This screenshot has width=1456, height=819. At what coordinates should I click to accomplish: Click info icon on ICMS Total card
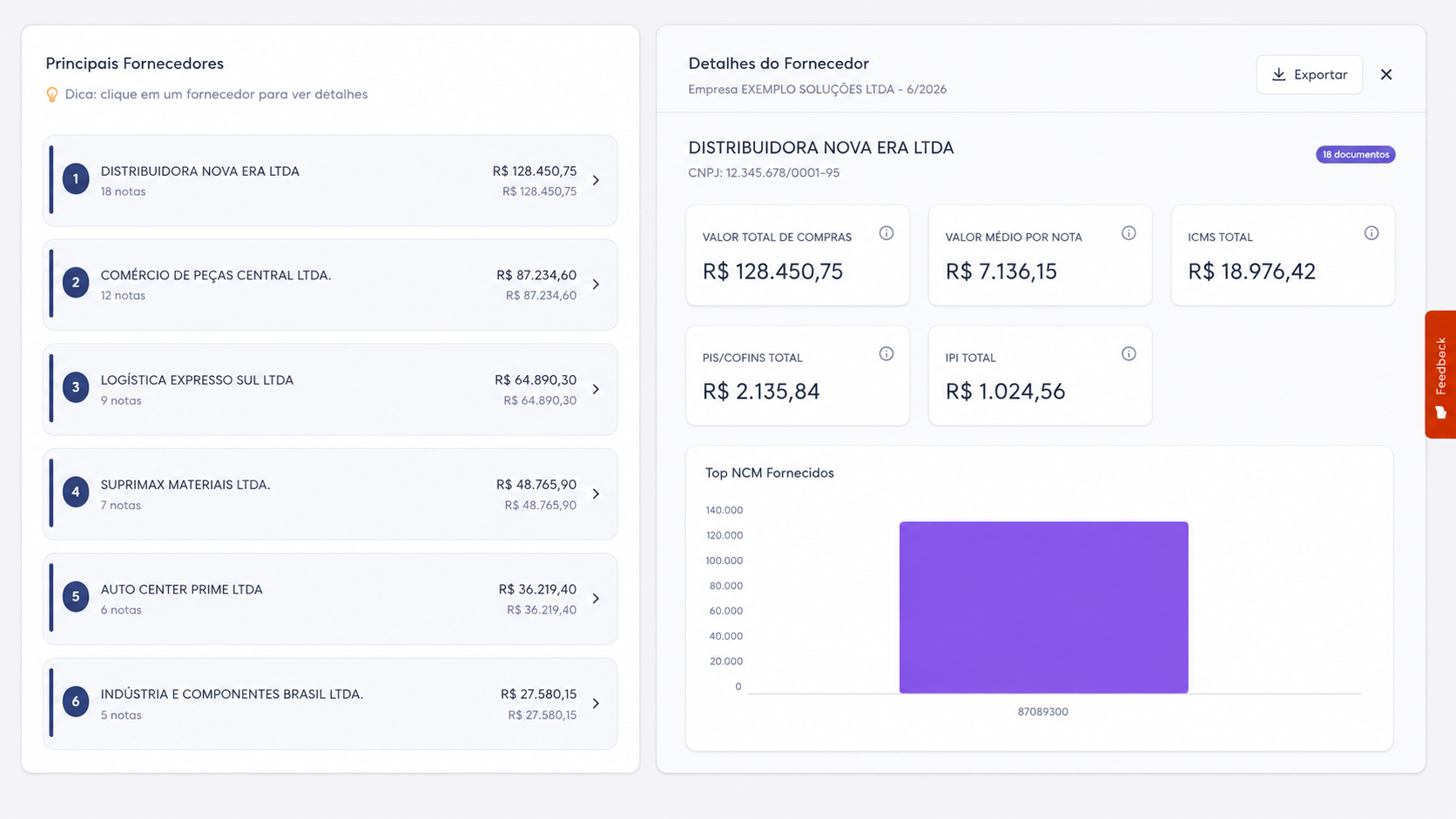(1372, 233)
